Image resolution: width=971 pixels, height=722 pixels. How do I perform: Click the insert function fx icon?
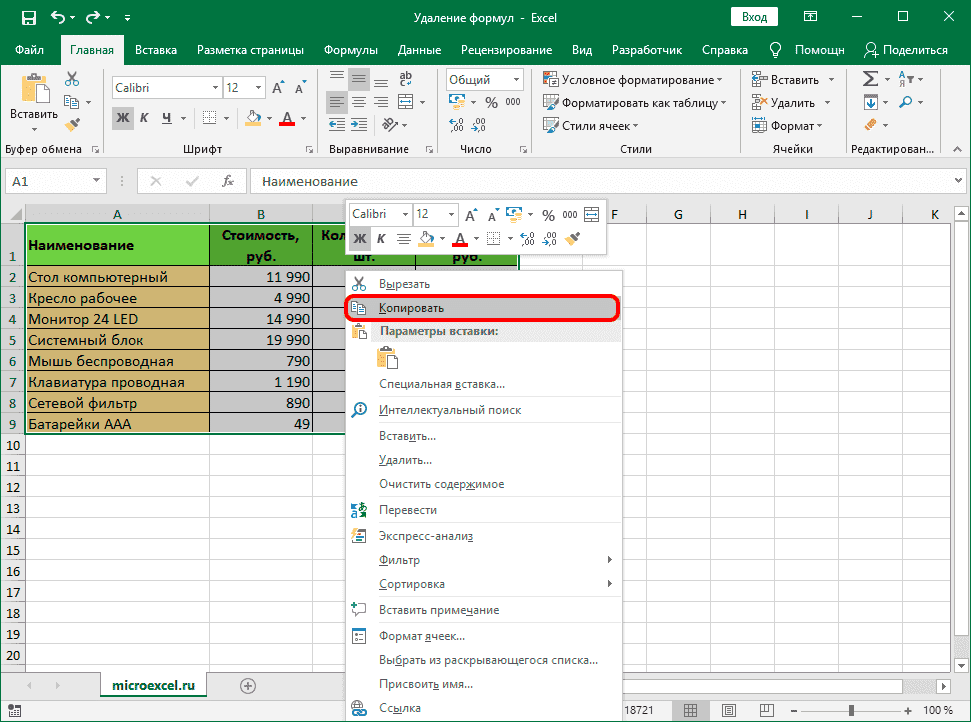(228, 181)
